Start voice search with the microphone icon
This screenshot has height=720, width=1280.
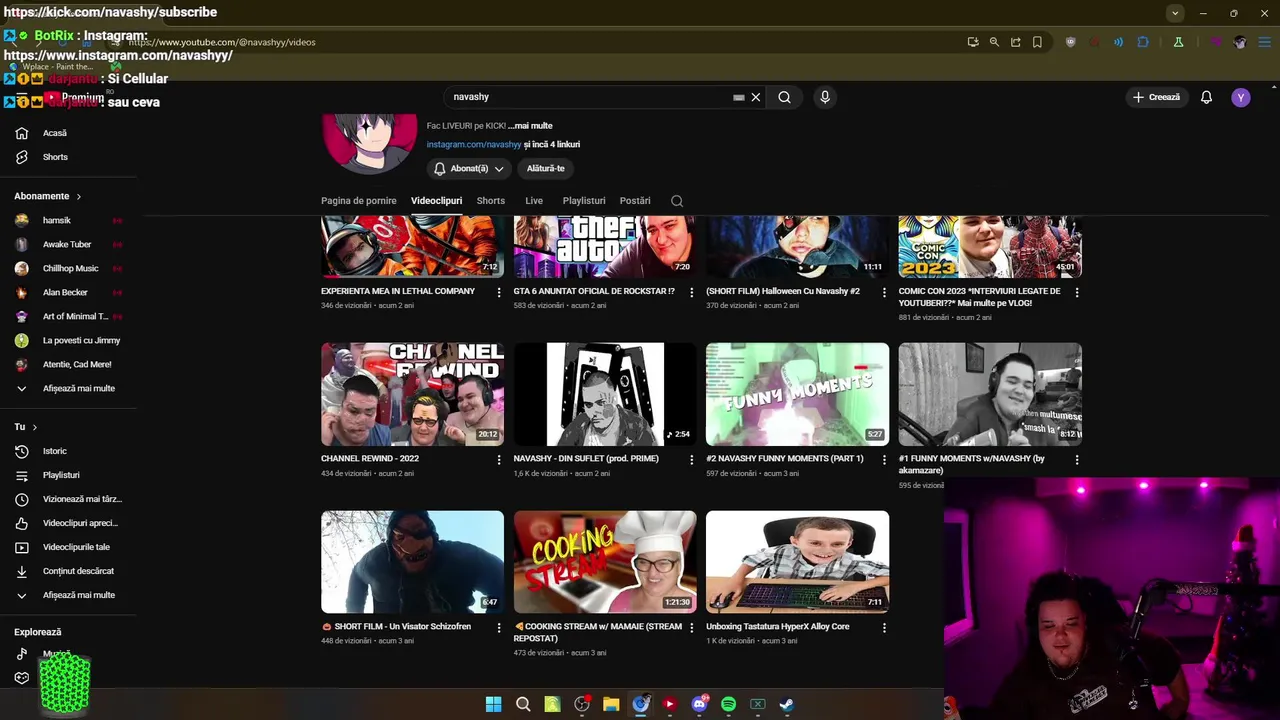[x=825, y=97]
